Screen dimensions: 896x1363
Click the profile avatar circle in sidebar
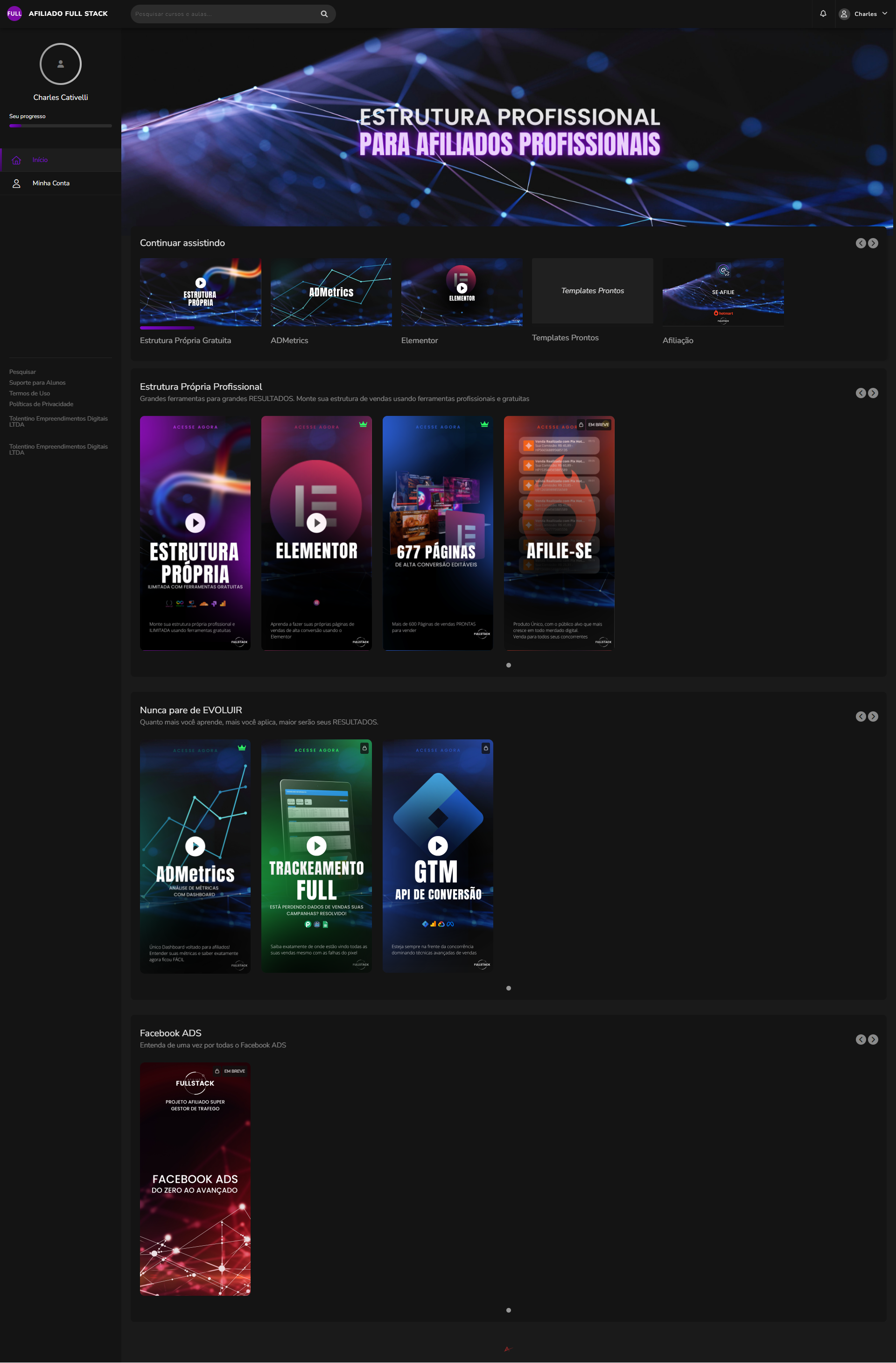[x=61, y=64]
